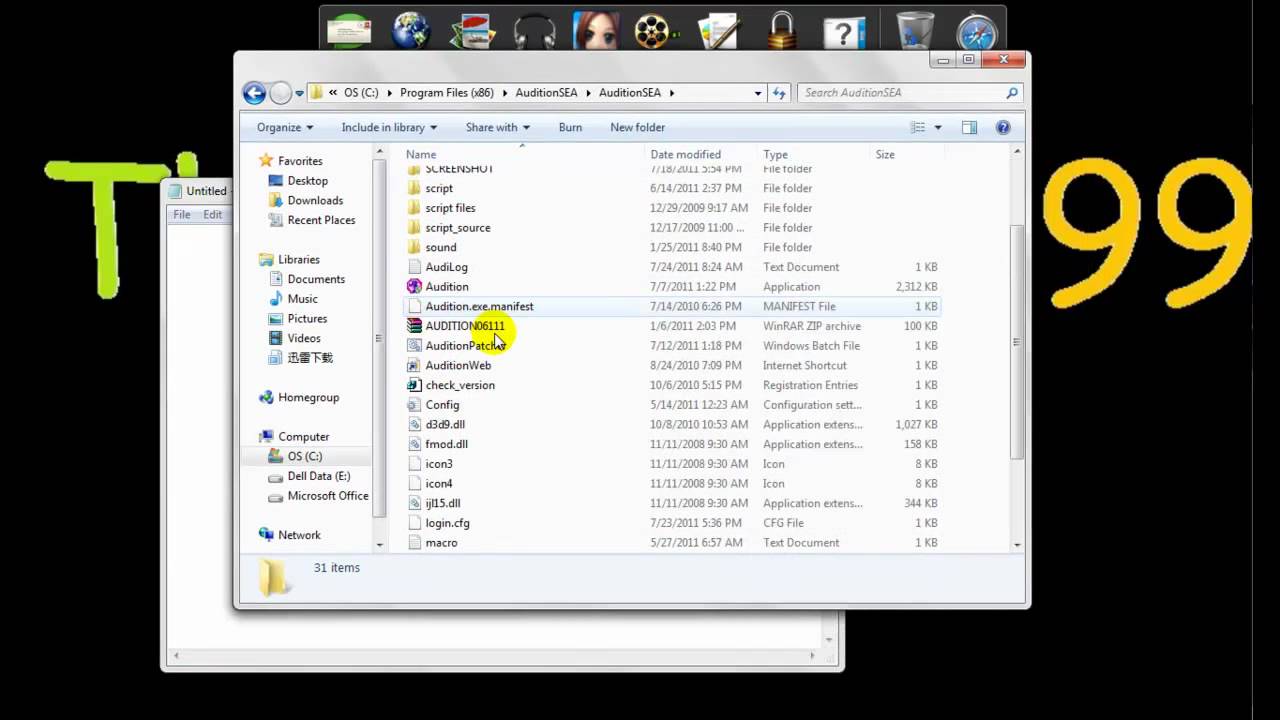Launch the headphones icon in the dock
Screen dimensions: 1280x720
534,30
